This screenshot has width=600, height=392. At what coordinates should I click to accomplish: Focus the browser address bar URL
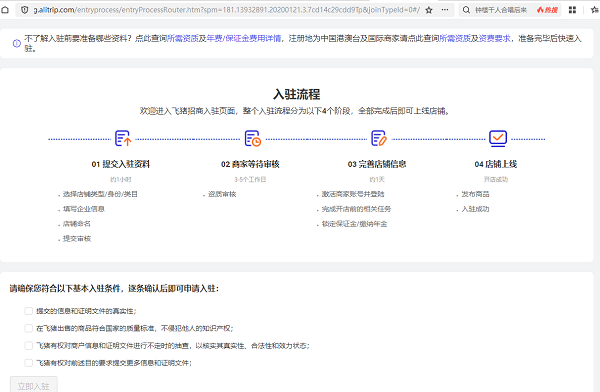227,10
